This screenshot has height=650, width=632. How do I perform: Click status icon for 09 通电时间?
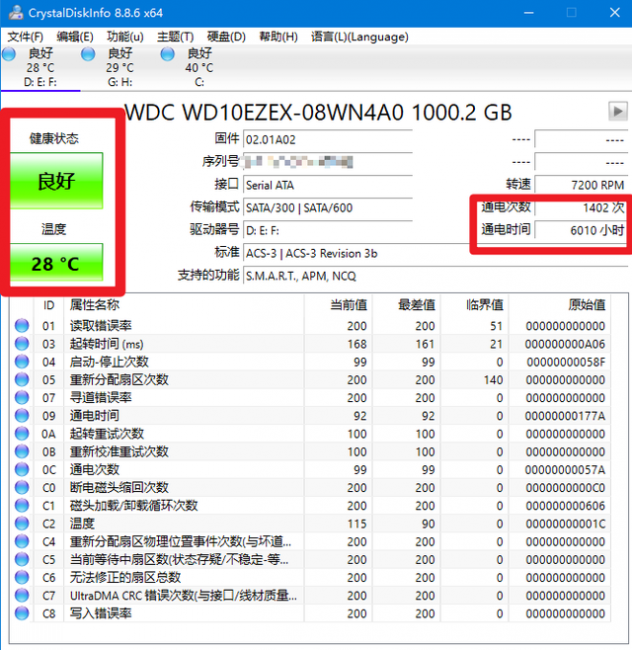click(x=22, y=416)
